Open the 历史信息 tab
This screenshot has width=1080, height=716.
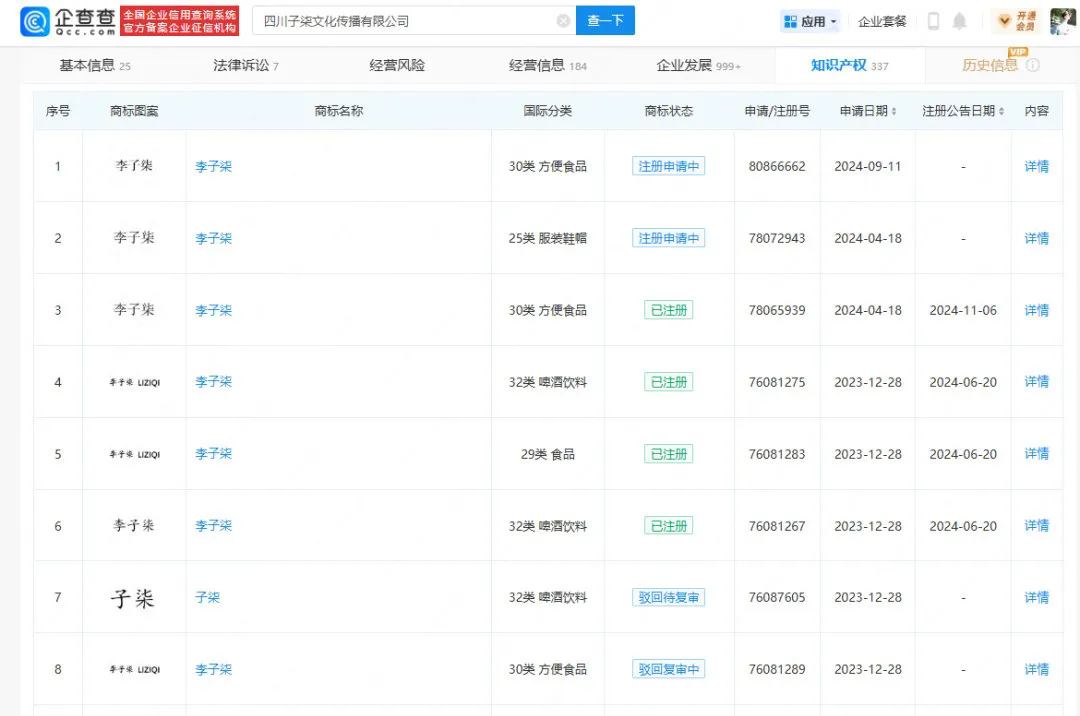(x=990, y=65)
